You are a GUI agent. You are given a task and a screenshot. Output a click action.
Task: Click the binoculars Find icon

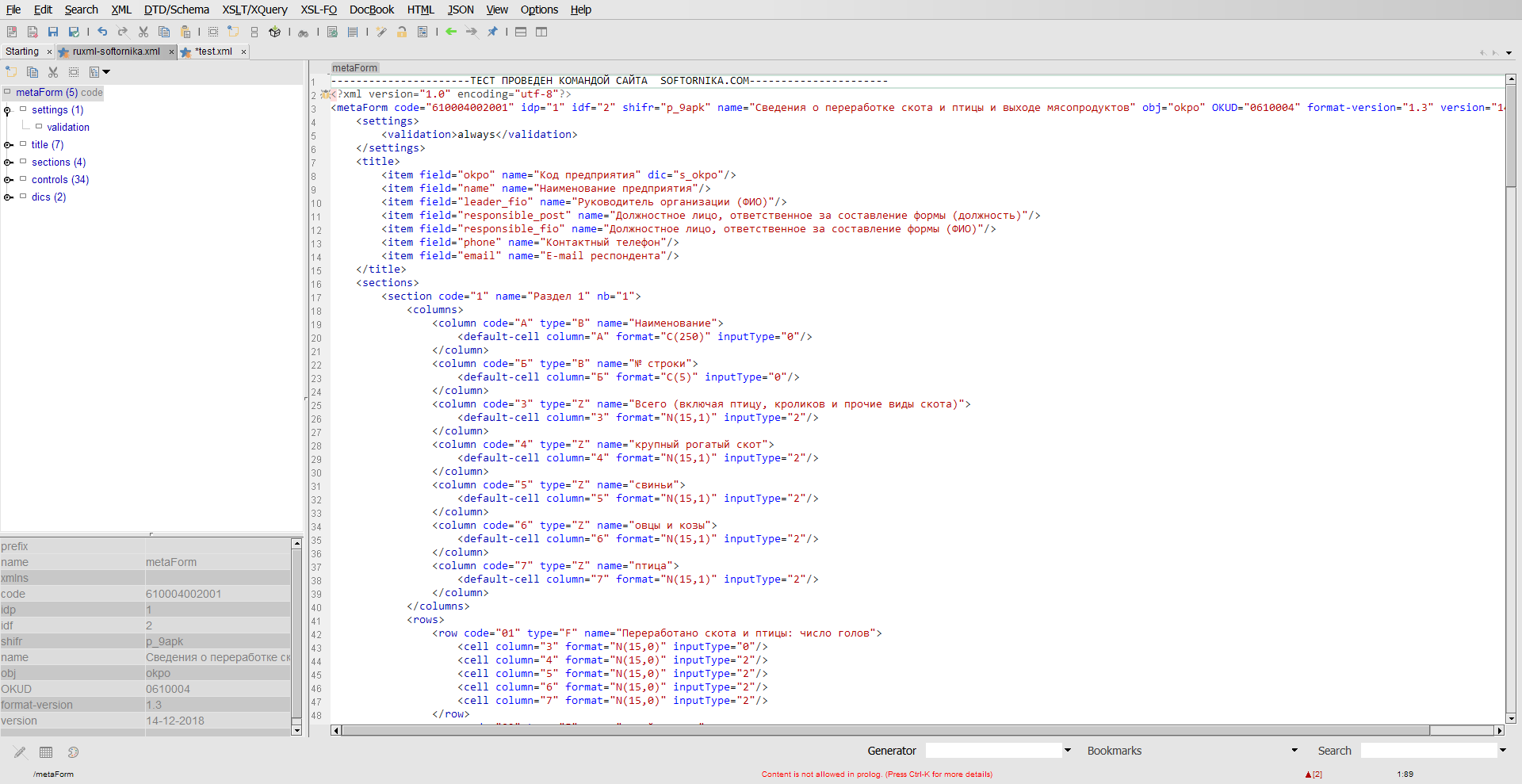tap(303, 33)
